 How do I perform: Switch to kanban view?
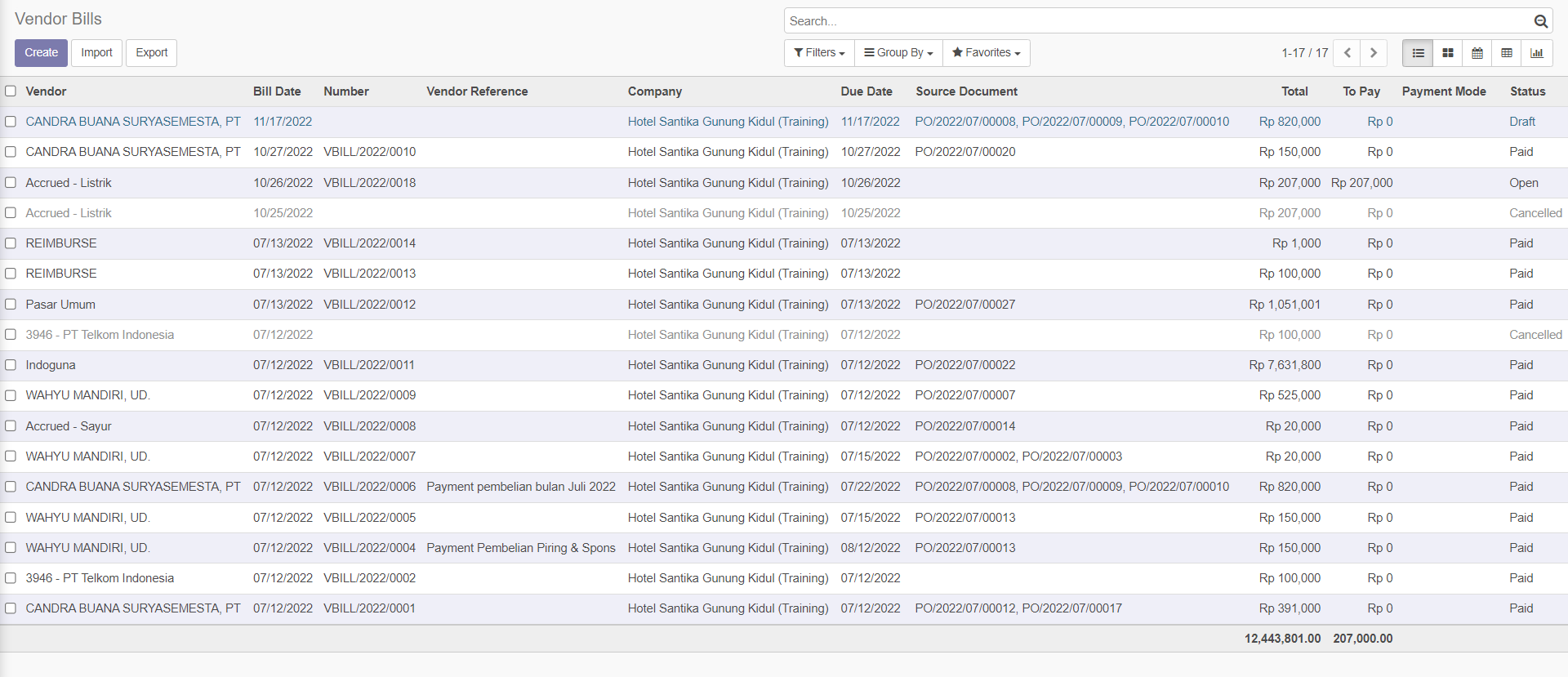pyautogui.click(x=1448, y=53)
